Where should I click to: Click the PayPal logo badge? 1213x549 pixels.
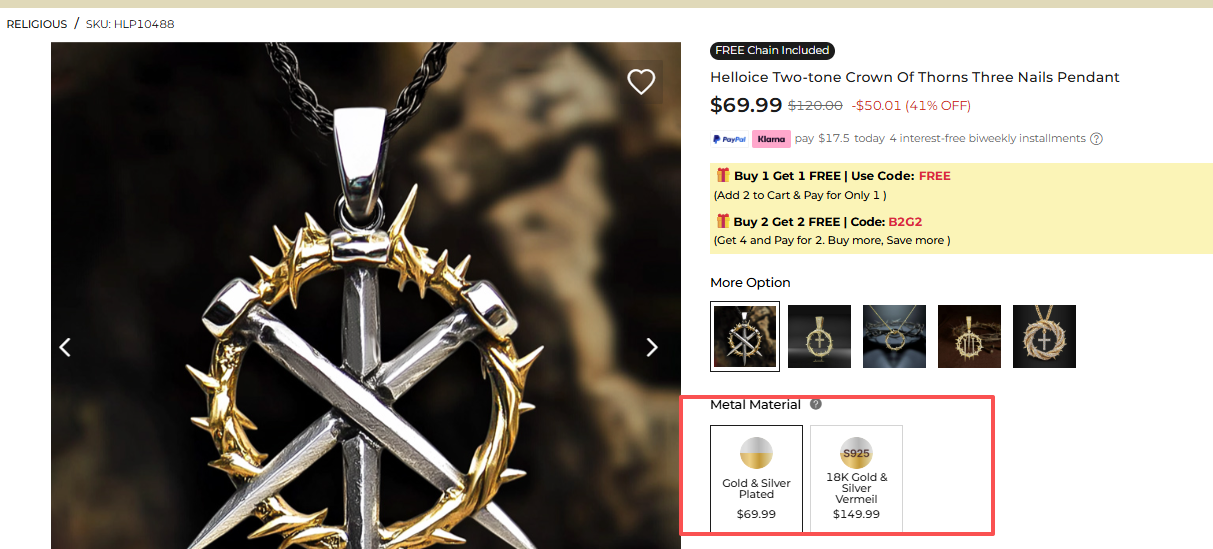(729, 139)
